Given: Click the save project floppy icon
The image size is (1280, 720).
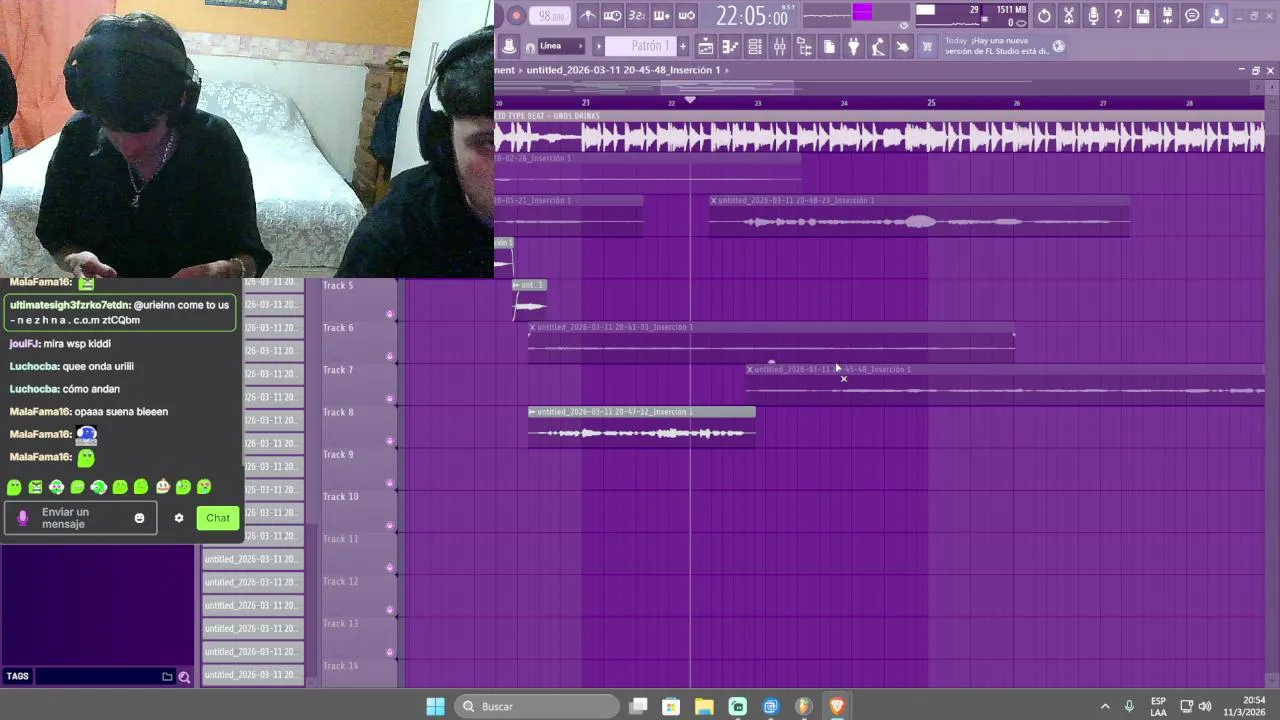Looking at the screenshot, I should tap(1142, 16).
